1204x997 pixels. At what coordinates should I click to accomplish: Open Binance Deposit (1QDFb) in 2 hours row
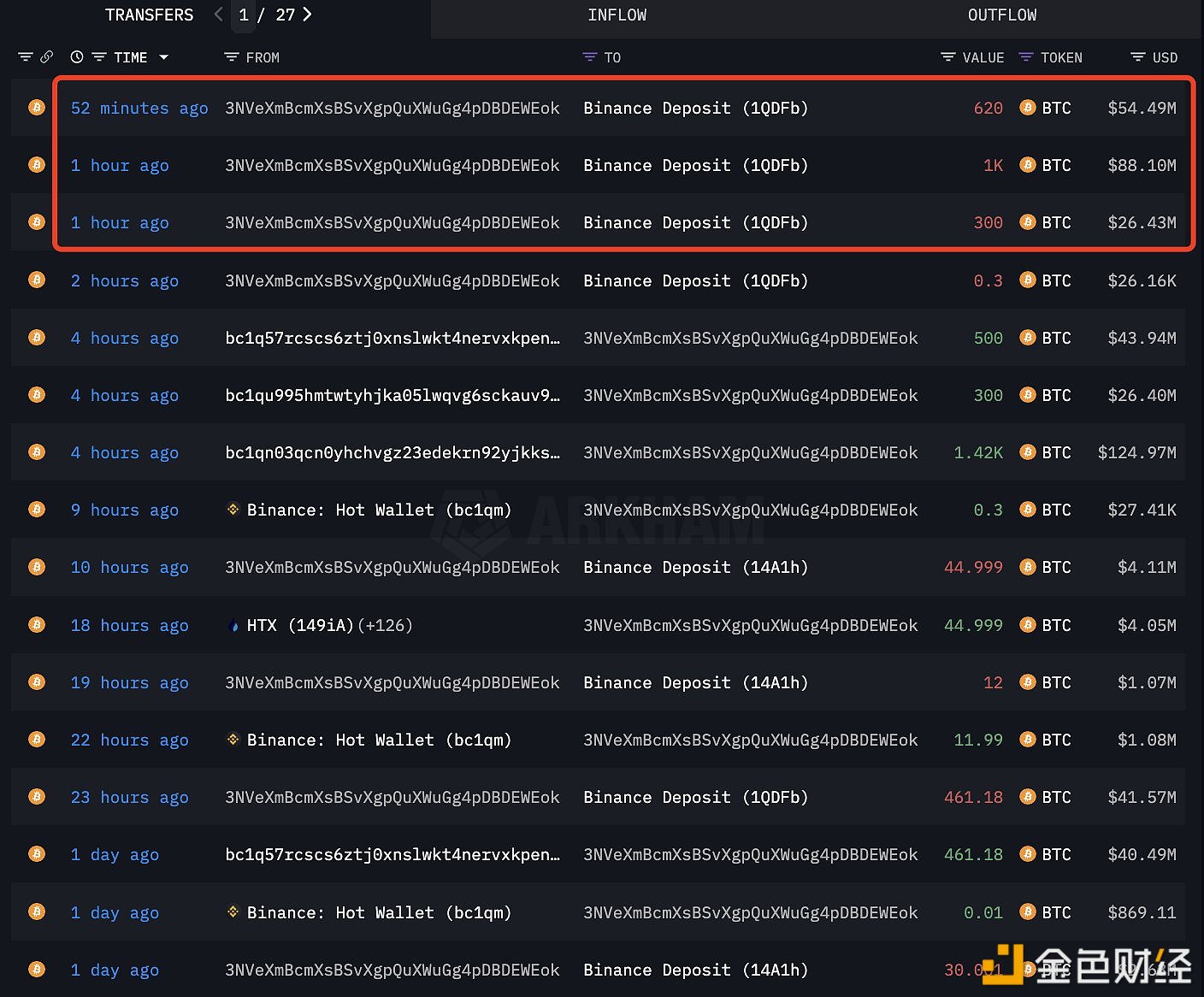tap(696, 280)
